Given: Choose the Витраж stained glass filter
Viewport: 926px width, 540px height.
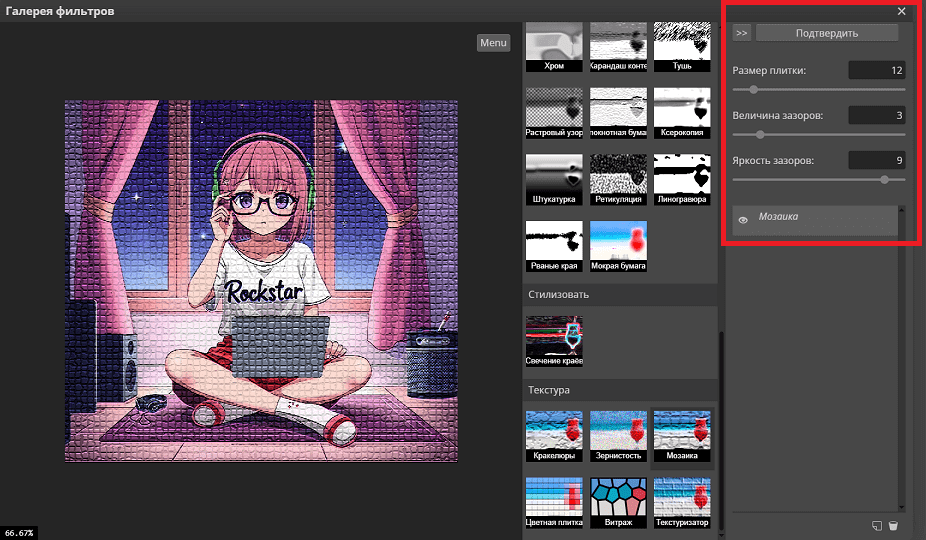Looking at the screenshot, I should coord(618,503).
